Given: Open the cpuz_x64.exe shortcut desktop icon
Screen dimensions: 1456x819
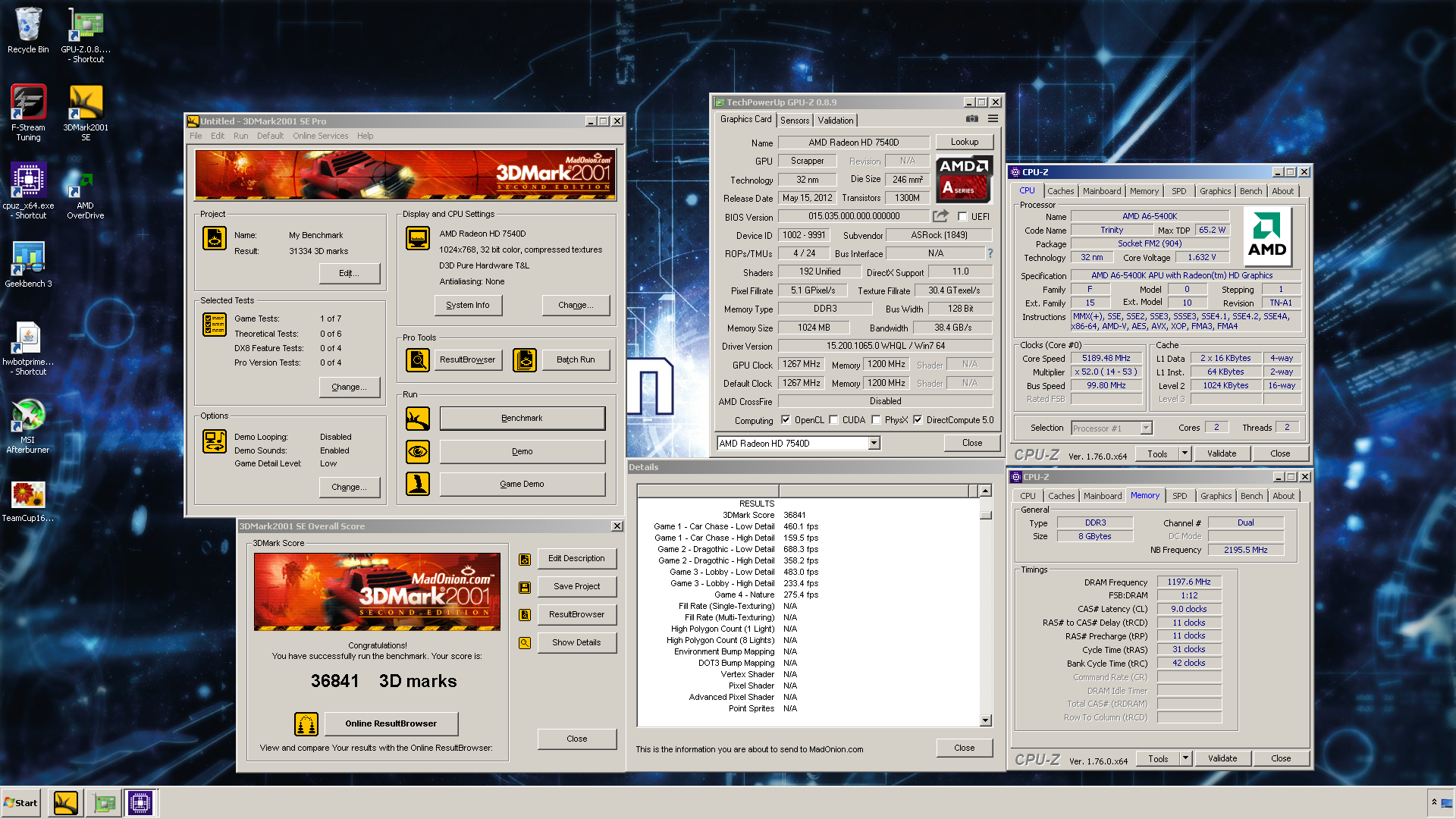Looking at the screenshot, I should point(28,190).
